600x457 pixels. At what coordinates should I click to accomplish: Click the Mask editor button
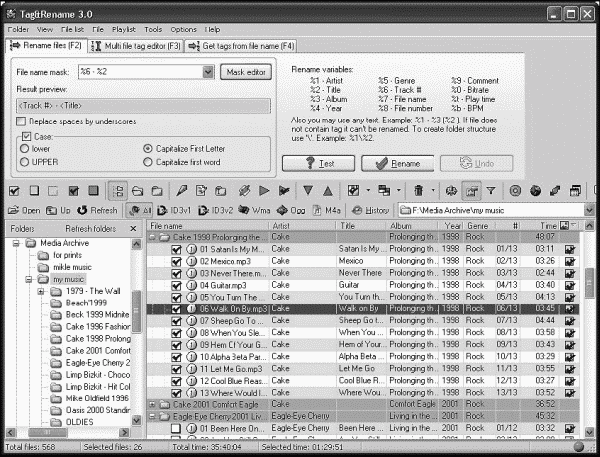pyautogui.click(x=246, y=72)
